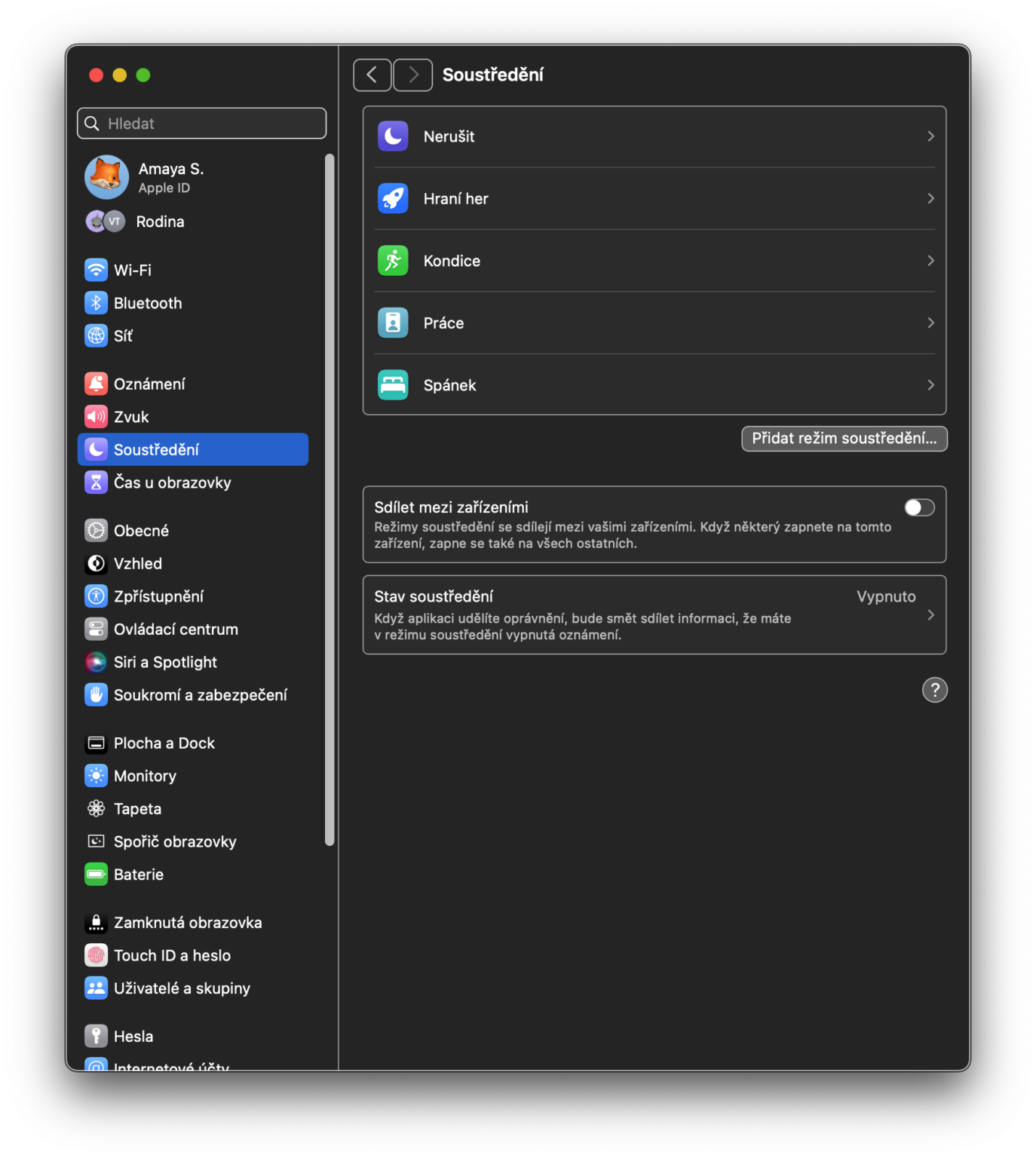Click the Bluetooth icon in sidebar
The height and width of the screenshot is (1158, 1036).
[96, 303]
